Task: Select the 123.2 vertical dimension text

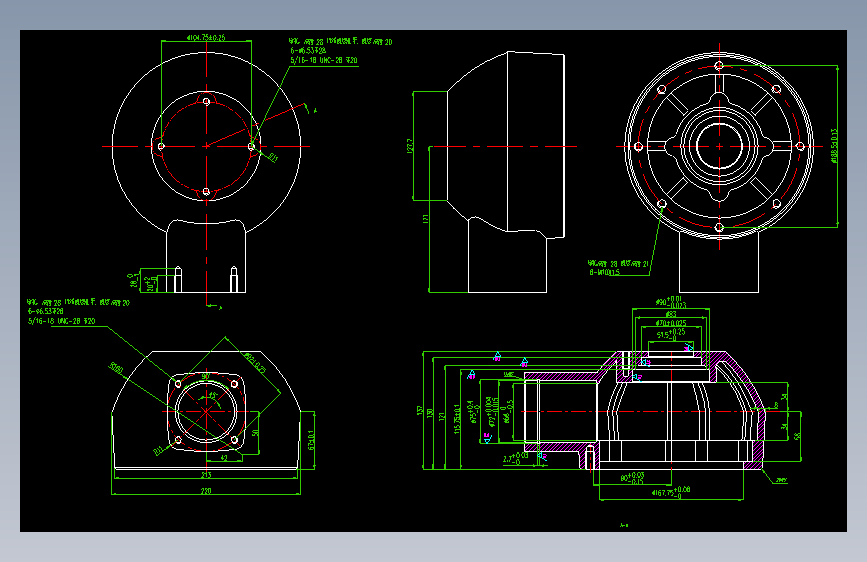Action: [410, 145]
